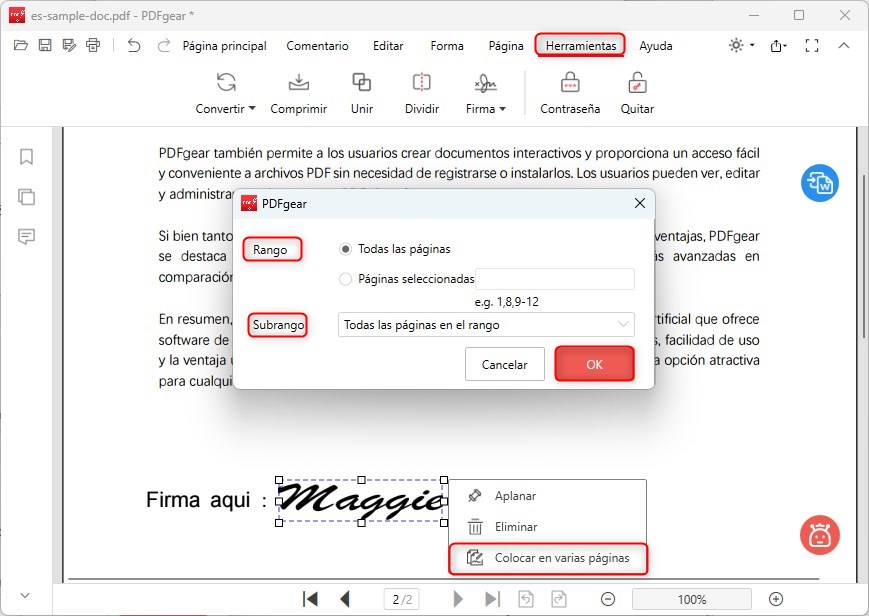Select the Todas las páginas radio button
Image resolution: width=869 pixels, height=616 pixels.
[345, 249]
